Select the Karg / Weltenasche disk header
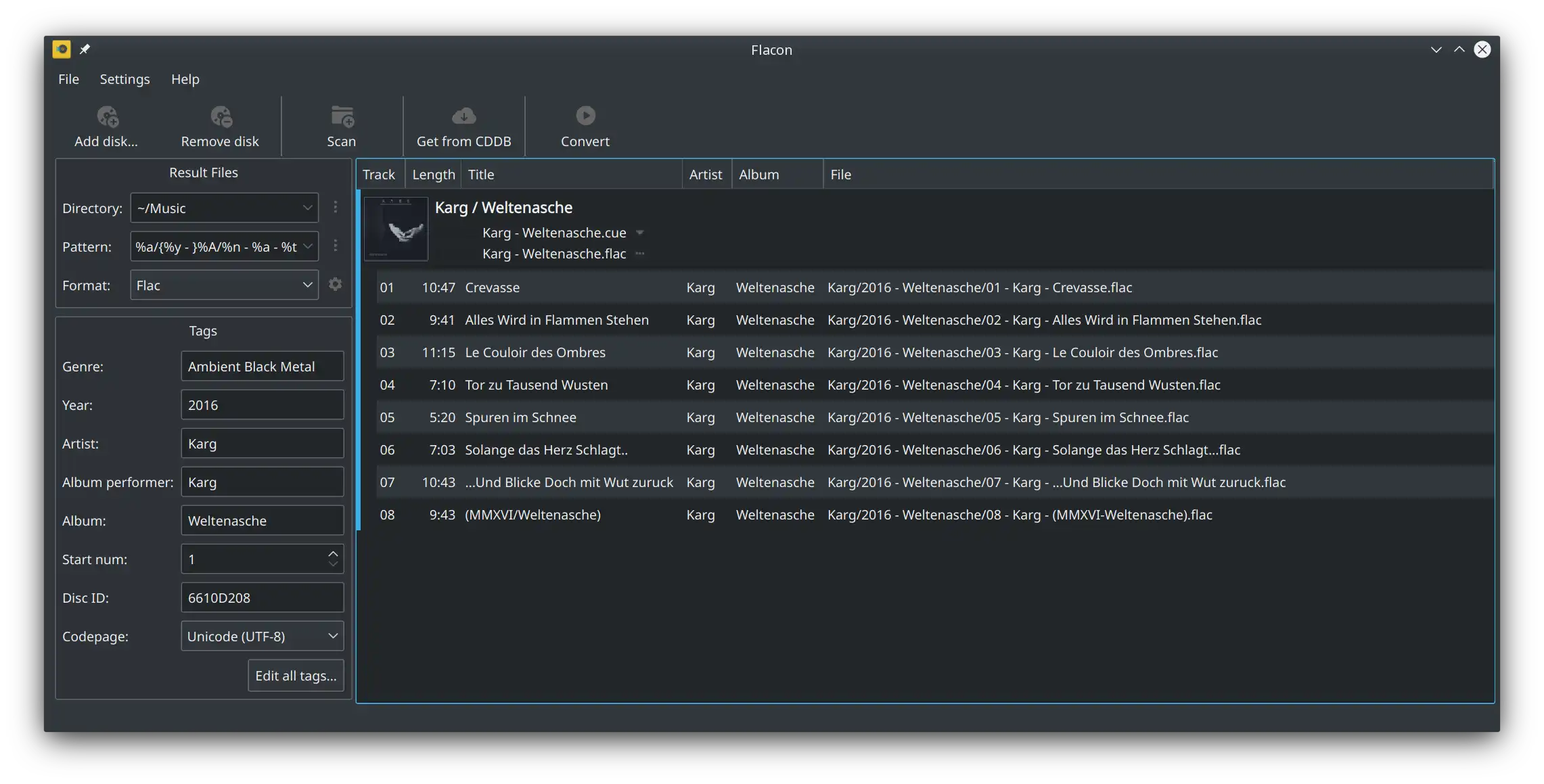 [503, 208]
